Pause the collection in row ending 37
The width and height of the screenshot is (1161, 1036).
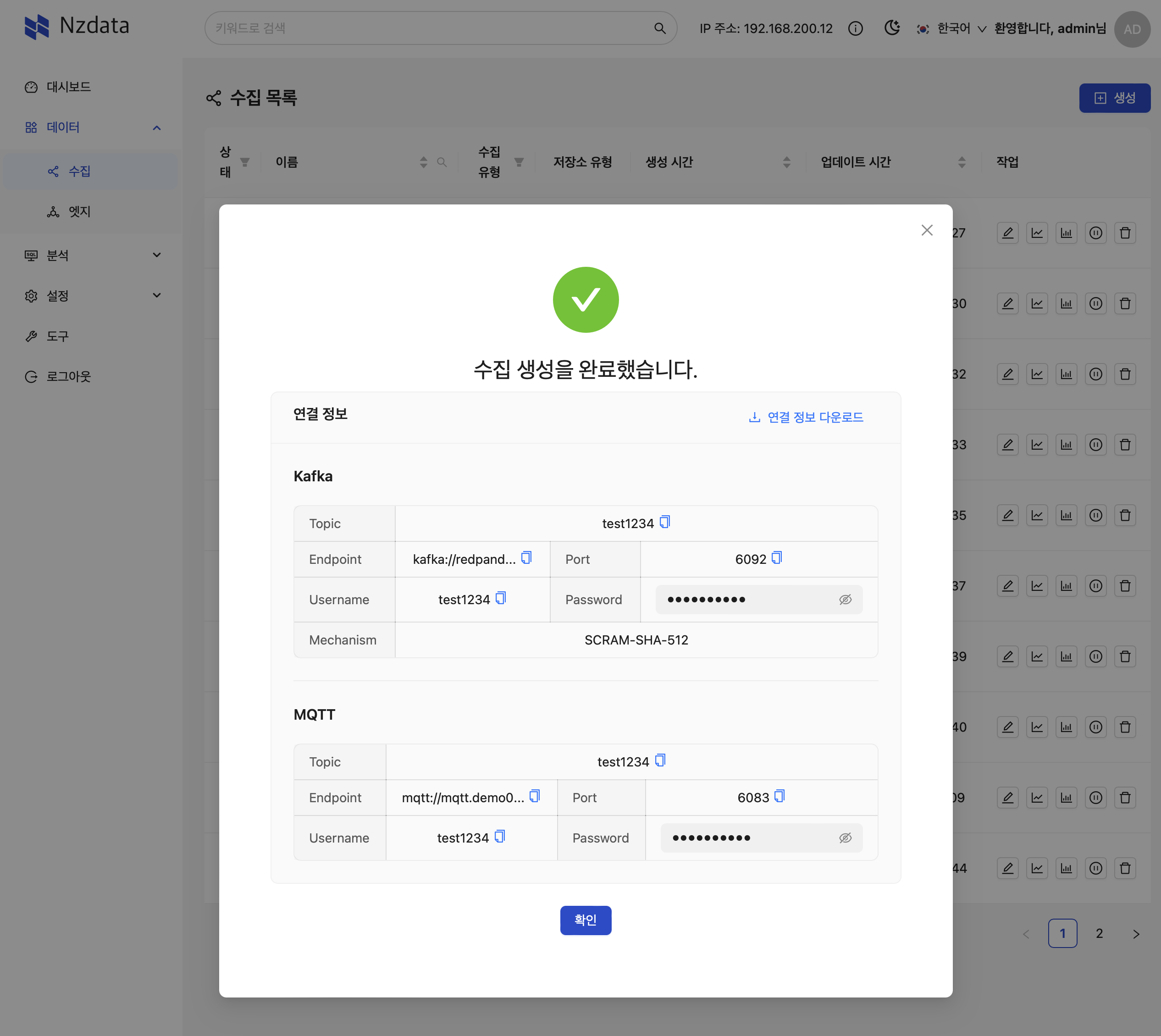(x=1095, y=586)
